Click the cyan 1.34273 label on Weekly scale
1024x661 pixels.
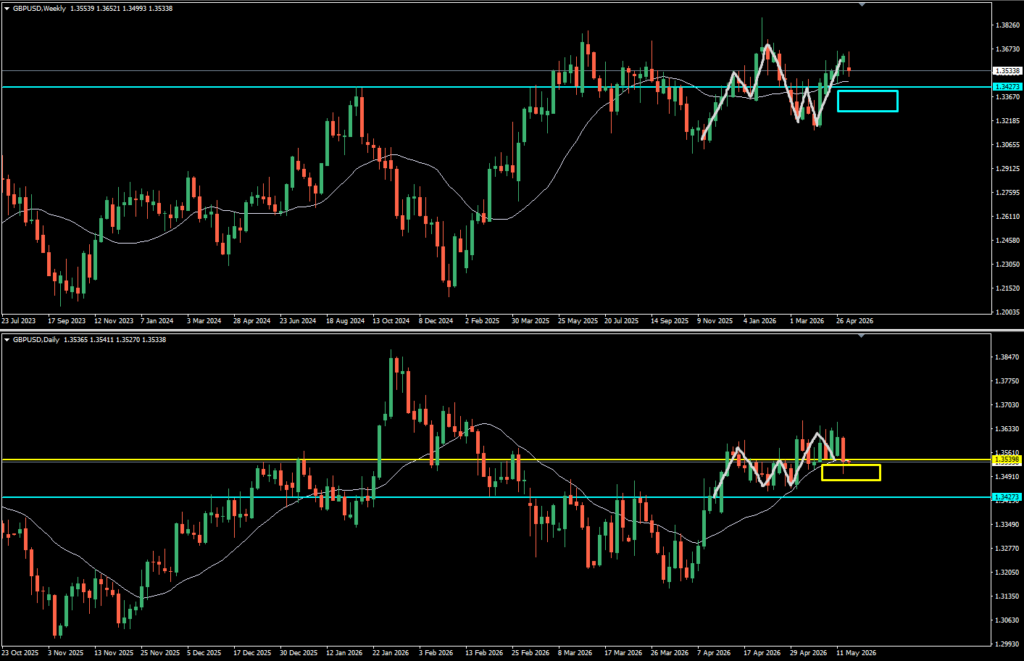point(1007,87)
